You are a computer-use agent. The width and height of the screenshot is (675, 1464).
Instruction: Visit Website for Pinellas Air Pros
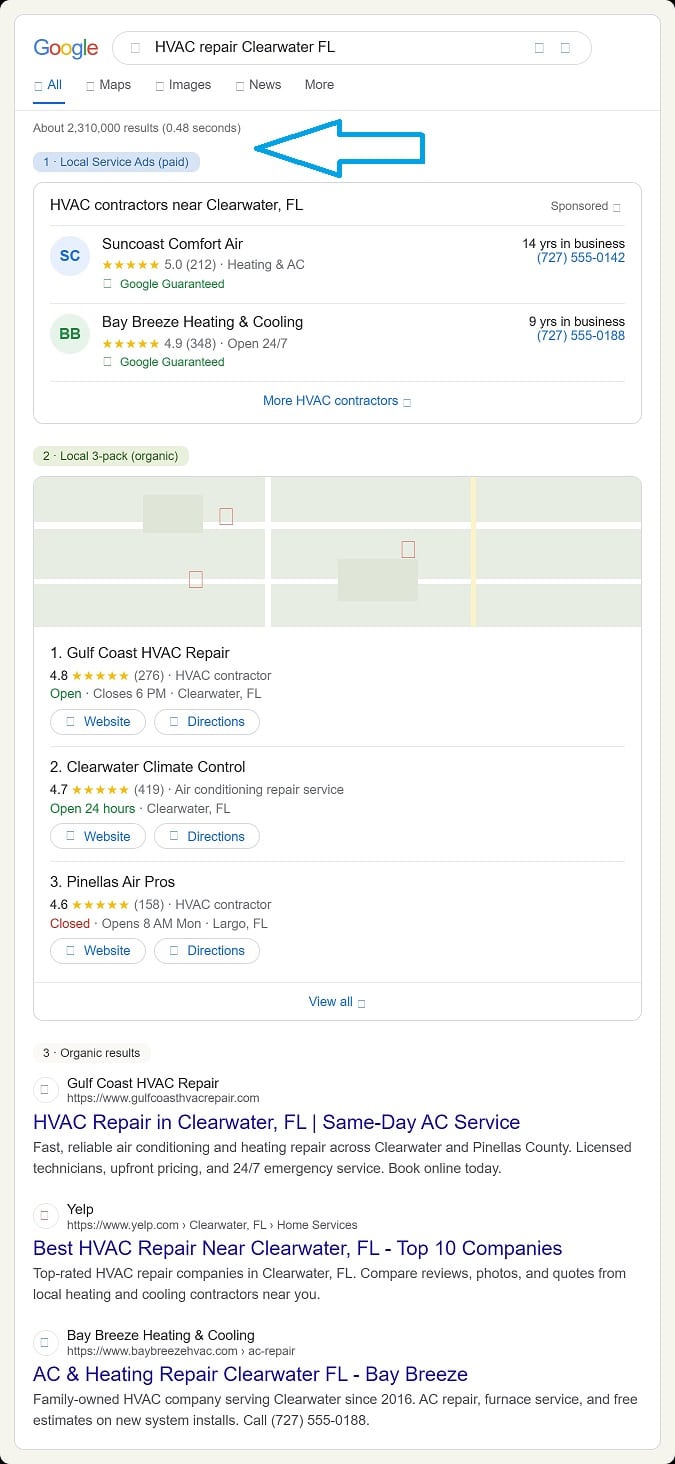point(98,951)
